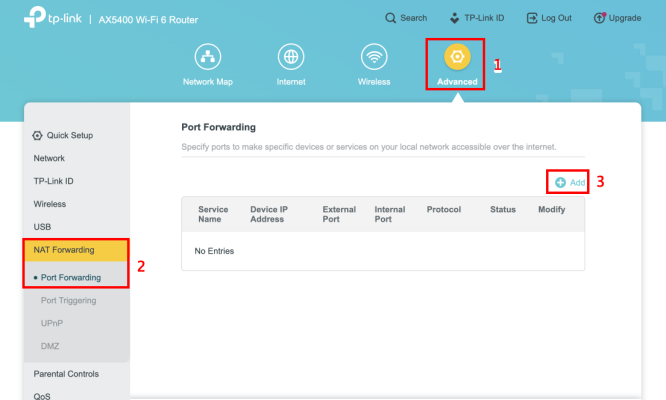Click the Search magnifier icon
Image resolution: width=666 pixels, height=400 pixels.
coord(390,18)
